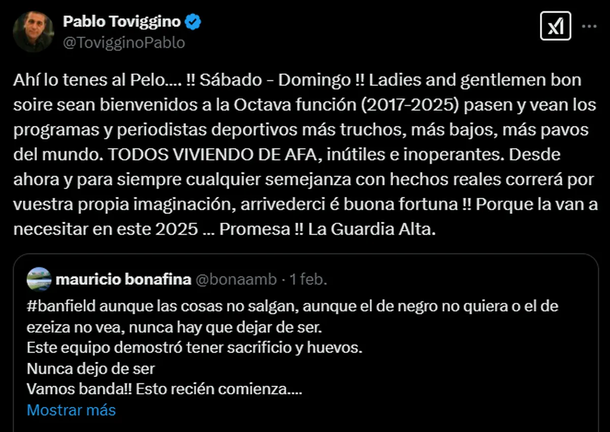This screenshot has height=432, width=610.
Task: Open Pablo Toviggino's profile avatar
Action: [33, 31]
